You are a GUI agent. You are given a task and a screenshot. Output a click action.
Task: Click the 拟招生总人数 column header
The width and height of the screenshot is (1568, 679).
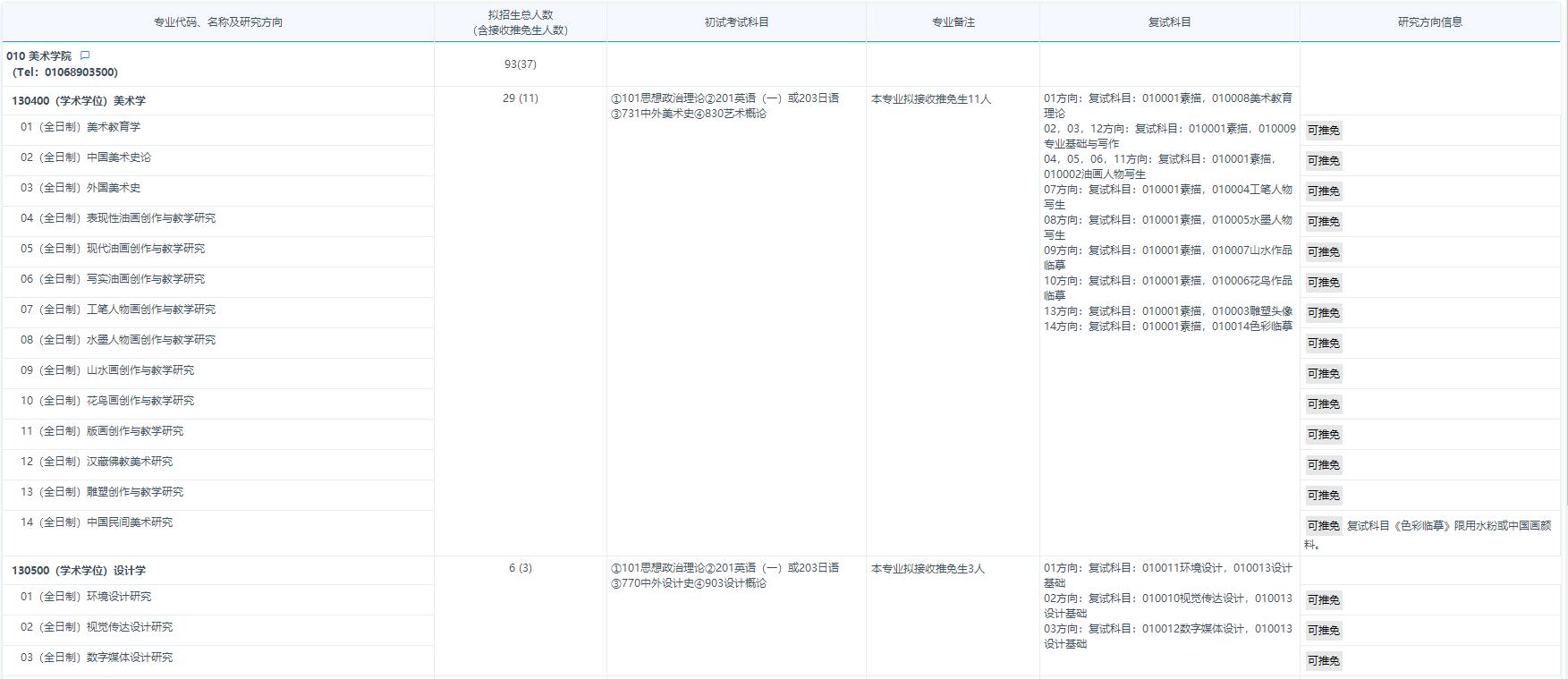coord(520,22)
